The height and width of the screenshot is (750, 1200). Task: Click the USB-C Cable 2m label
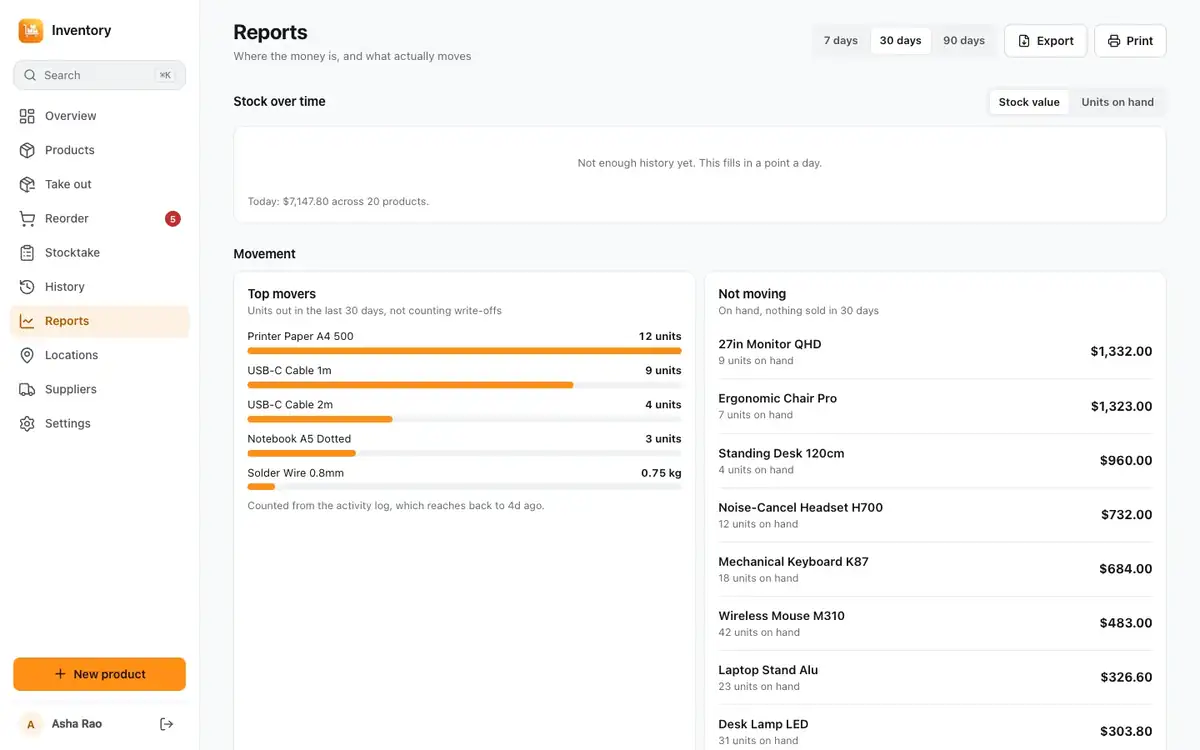(290, 405)
